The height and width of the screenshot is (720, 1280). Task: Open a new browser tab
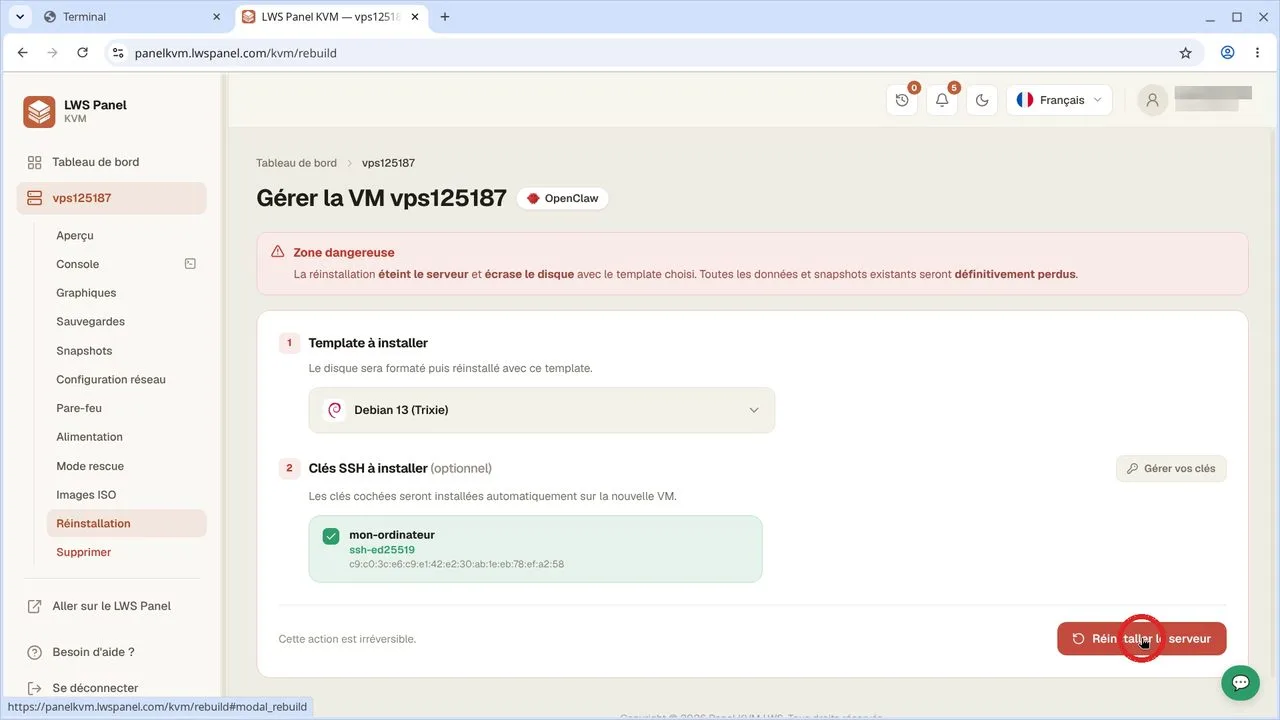(x=445, y=17)
